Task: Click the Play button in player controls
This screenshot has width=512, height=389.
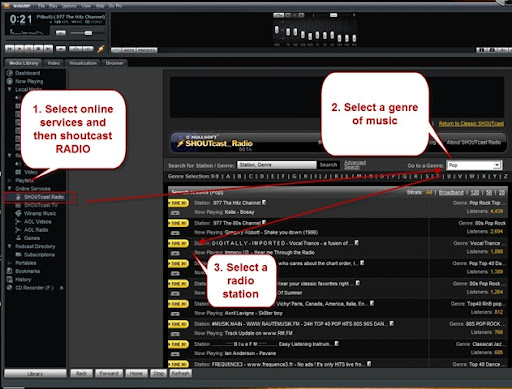Action: (20, 49)
